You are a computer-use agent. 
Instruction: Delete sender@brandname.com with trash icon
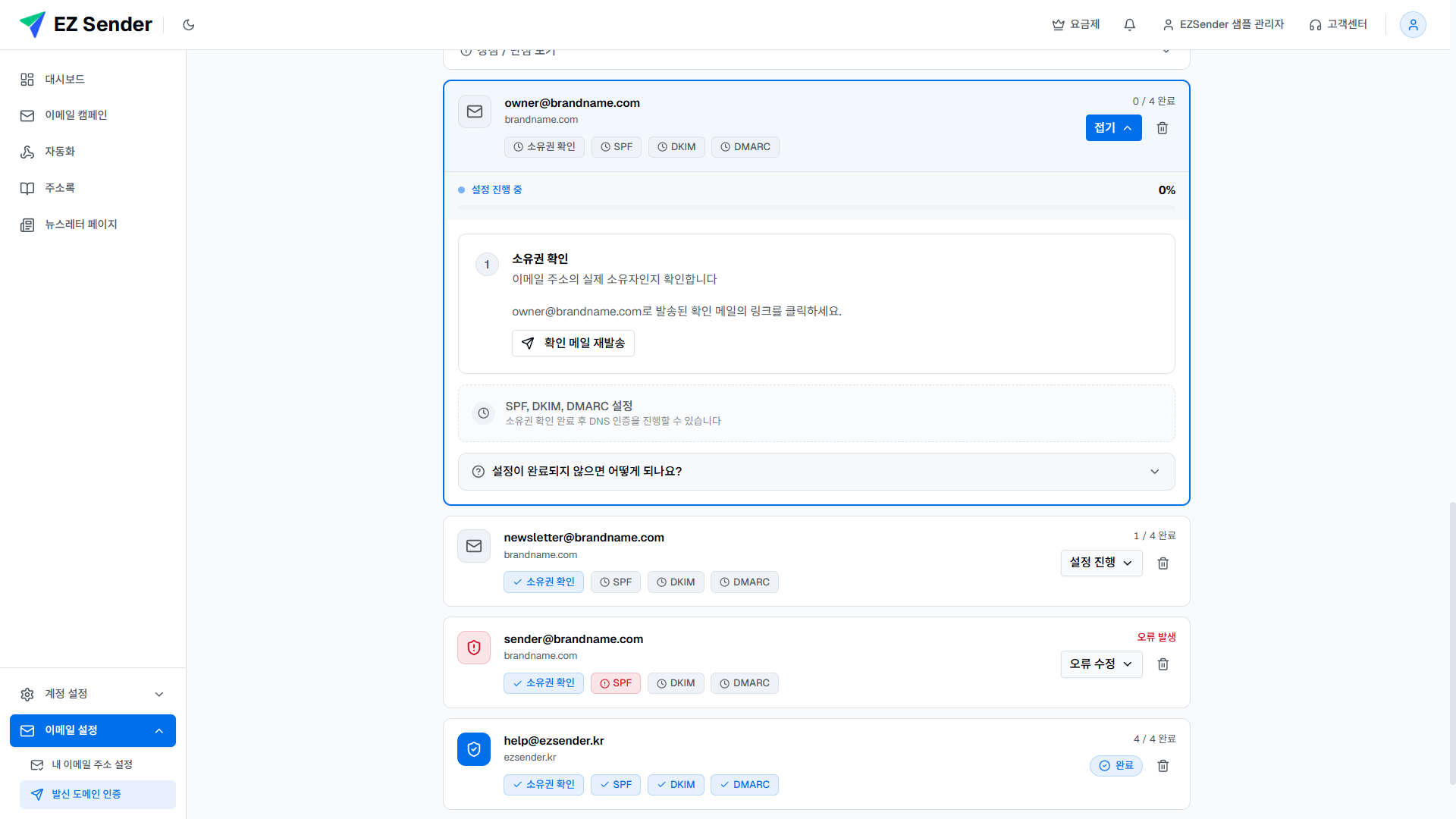pyautogui.click(x=1163, y=664)
